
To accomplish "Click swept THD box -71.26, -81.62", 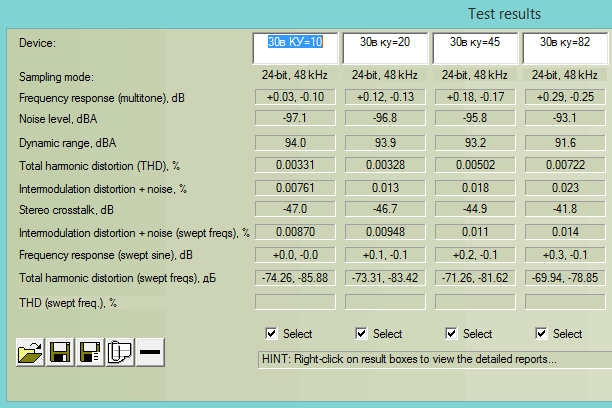I will [x=475, y=278].
